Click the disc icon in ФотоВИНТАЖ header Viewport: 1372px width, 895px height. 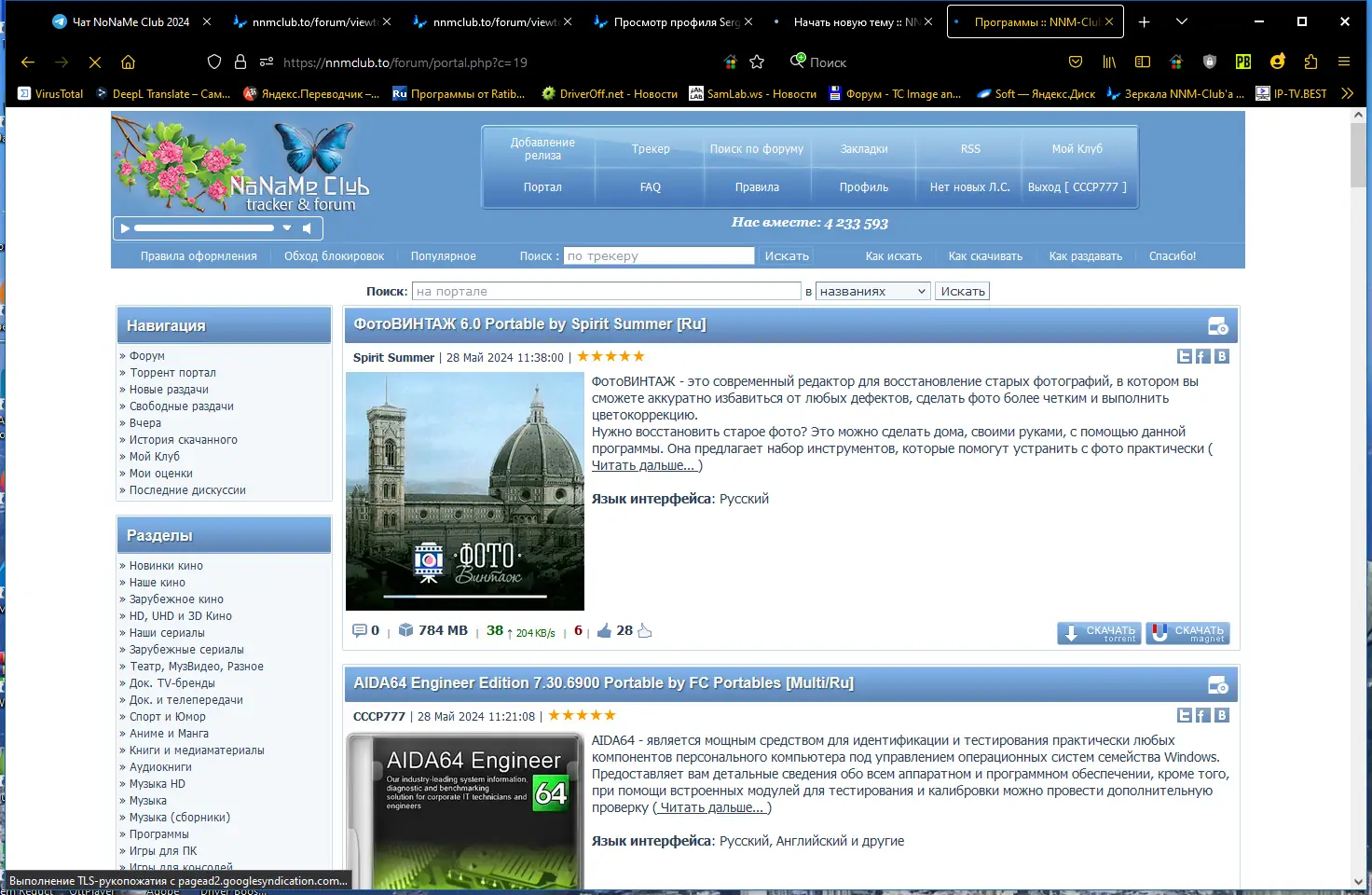click(1218, 325)
